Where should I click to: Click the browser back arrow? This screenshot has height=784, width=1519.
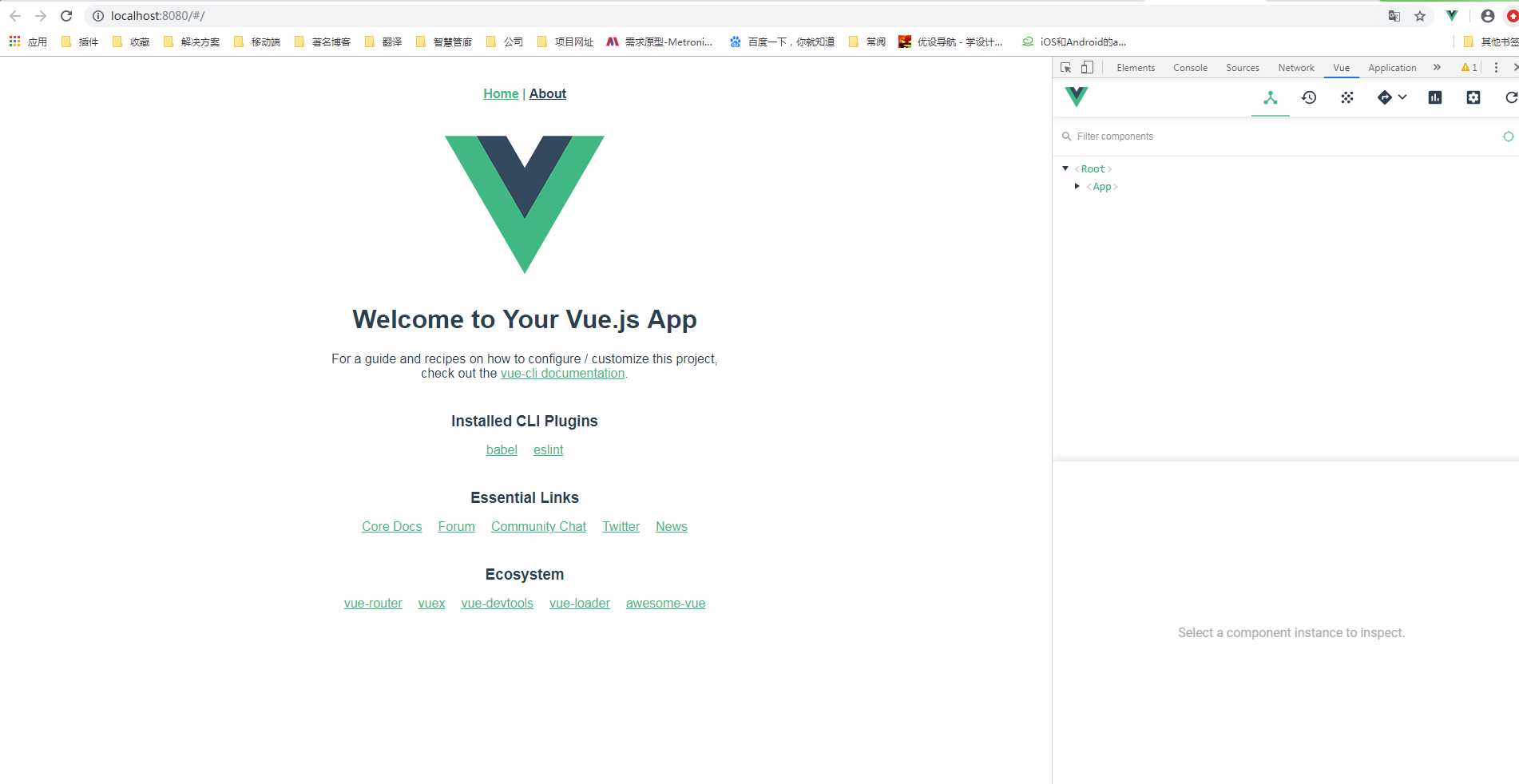[15, 16]
